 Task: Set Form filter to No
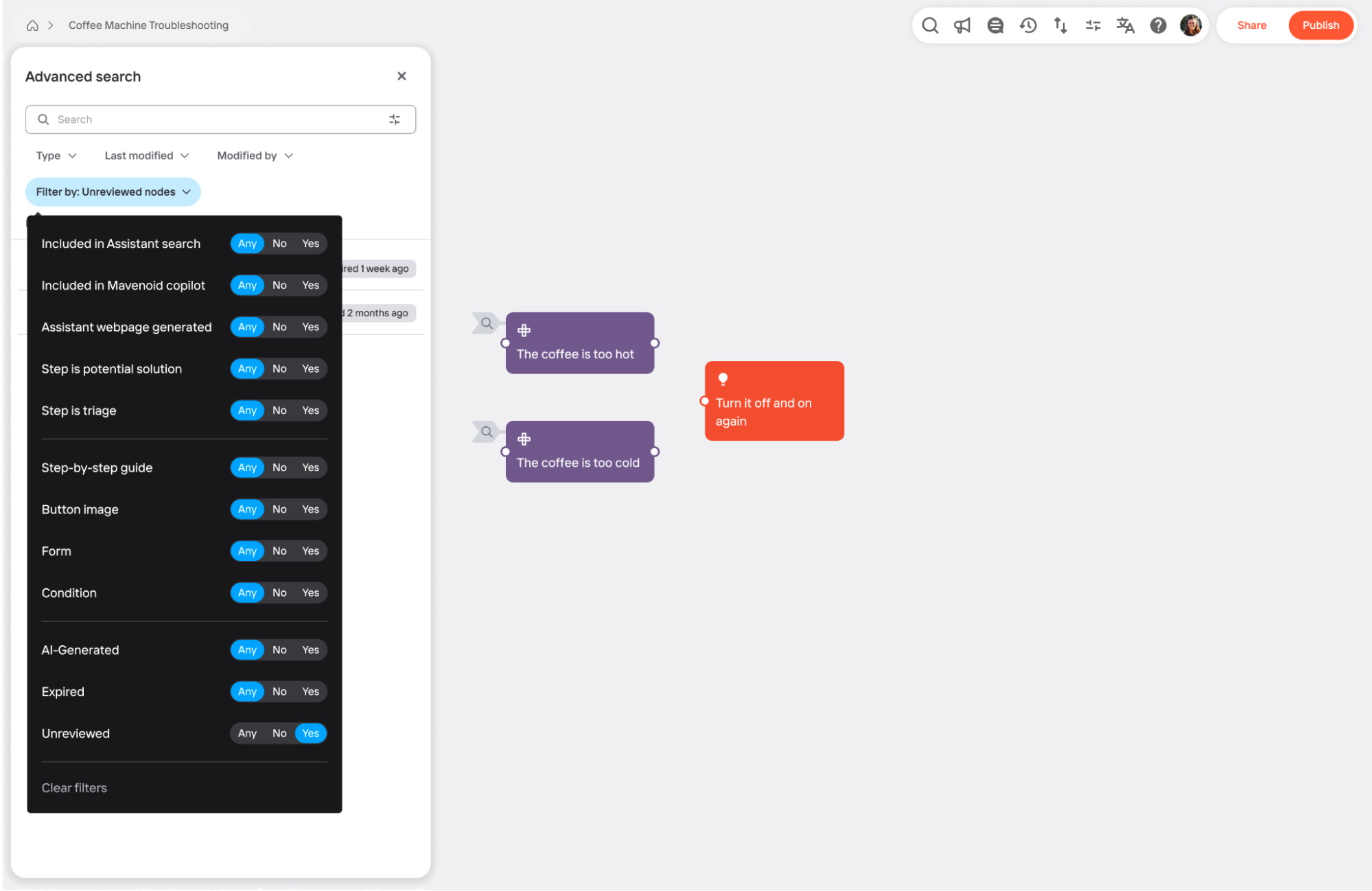click(x=279, y=551)
